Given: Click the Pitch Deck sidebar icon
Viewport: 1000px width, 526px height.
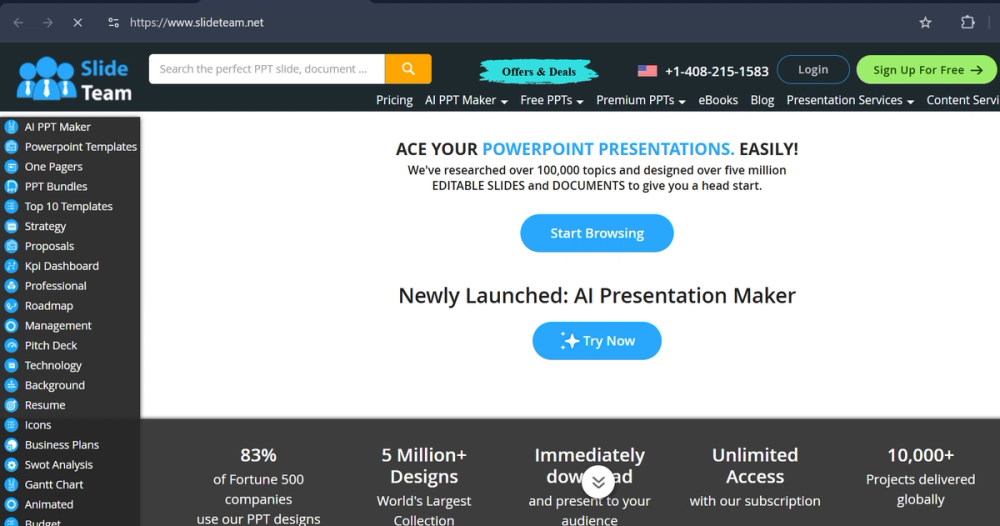Looking at the screenshot, I should point(11,346).
